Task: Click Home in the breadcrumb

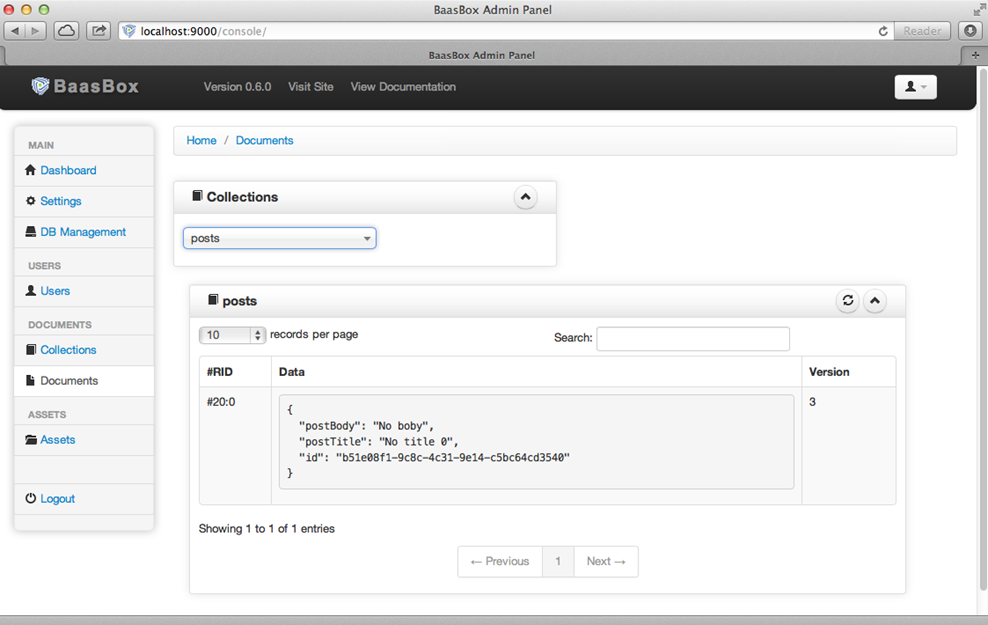Action: (201, 140)
